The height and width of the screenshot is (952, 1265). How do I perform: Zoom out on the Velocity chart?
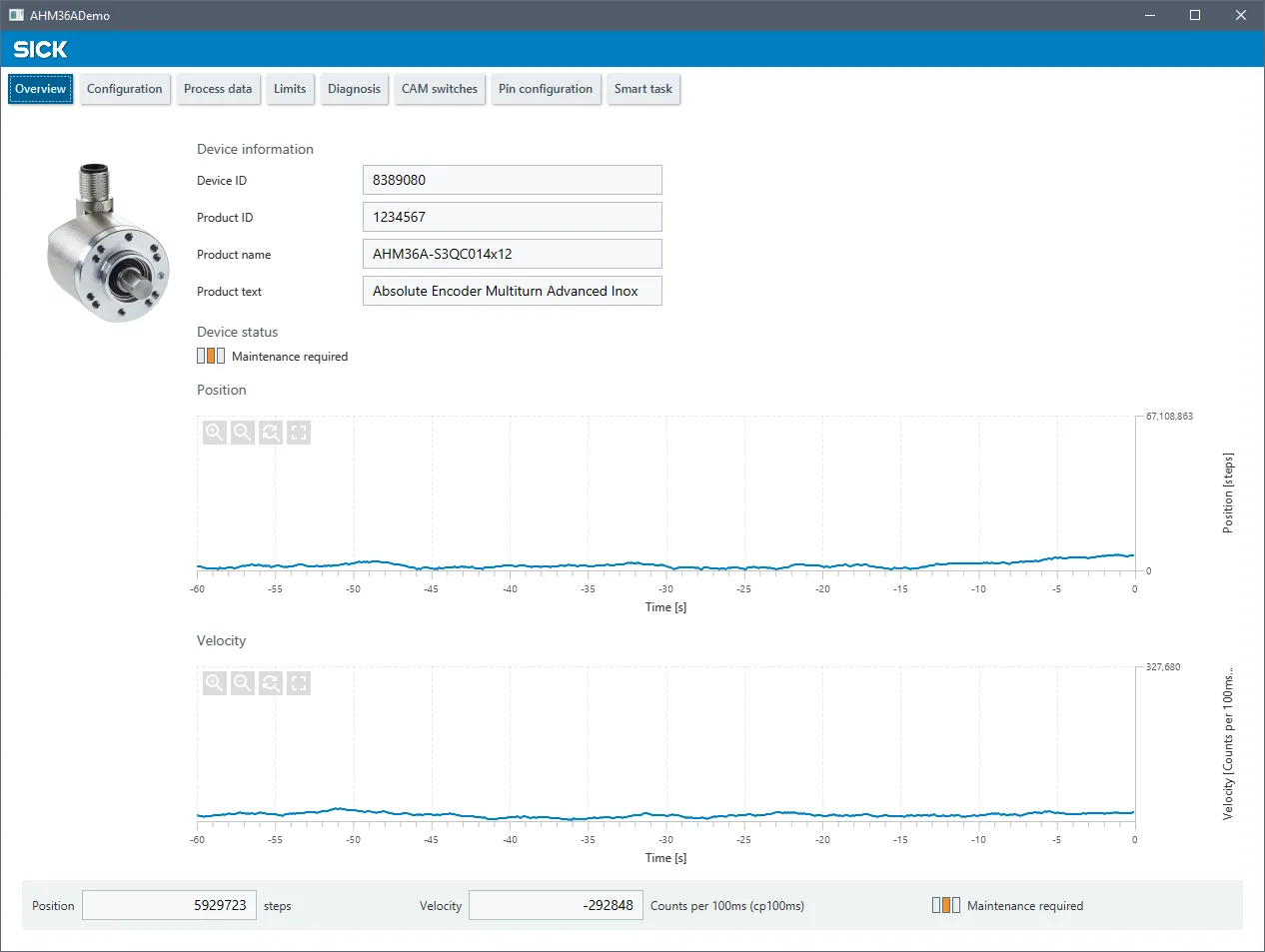coord(243,683)
